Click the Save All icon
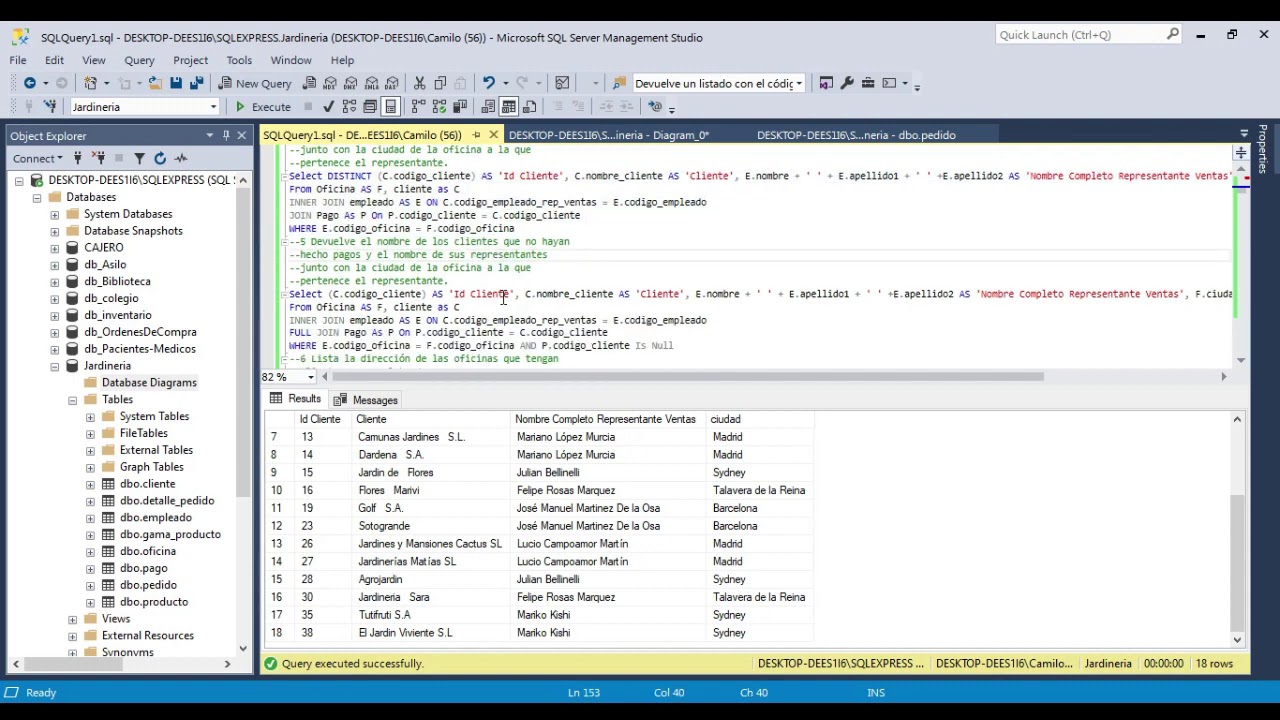Screen dimensions: 1280x720 coord(196,83)
